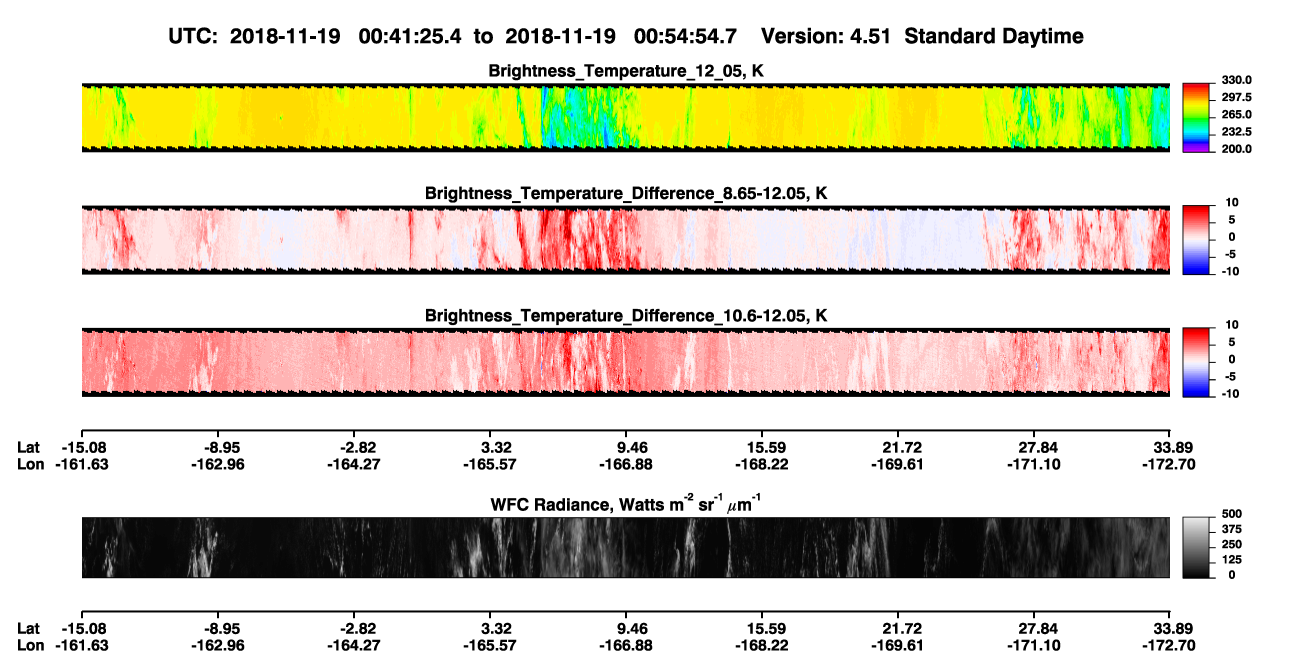Click the 232.5 colorbar tick label

point(1236,131)
